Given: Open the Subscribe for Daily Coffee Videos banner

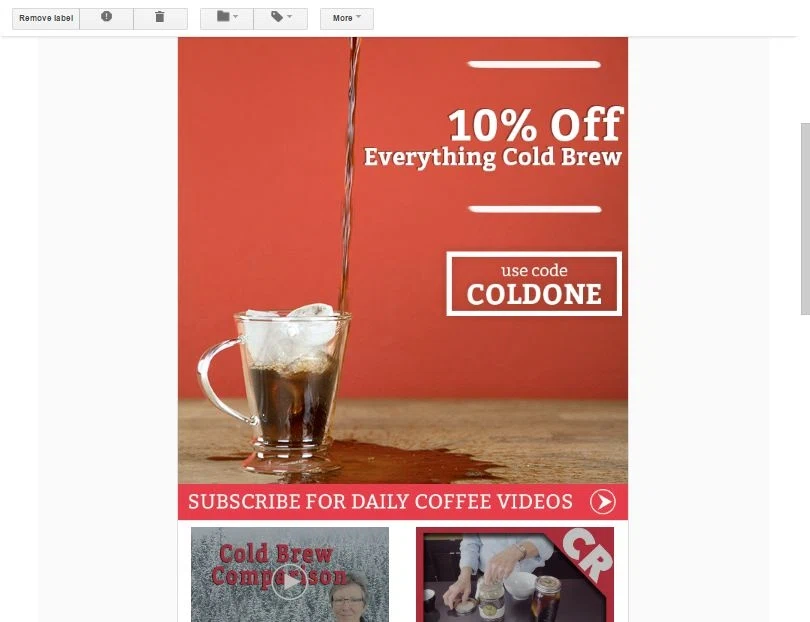Looking at the screenshot, I should [x=403, y=502].
